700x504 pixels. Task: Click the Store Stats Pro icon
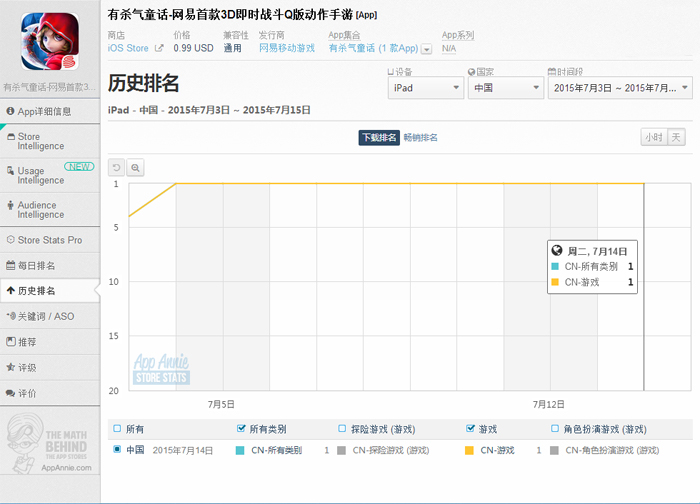click(11, 240)
